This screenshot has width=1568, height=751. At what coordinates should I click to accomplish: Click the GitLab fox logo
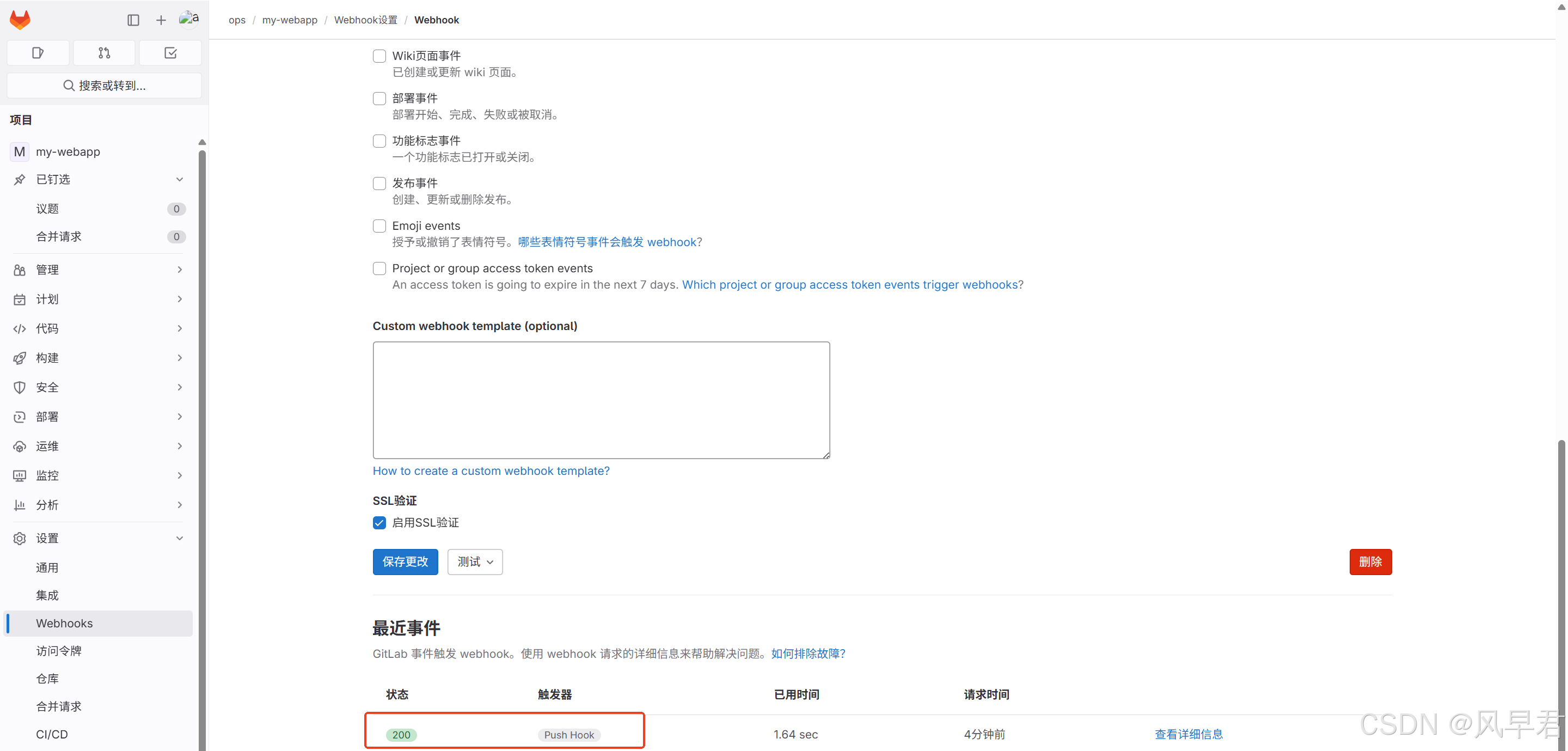20,20
